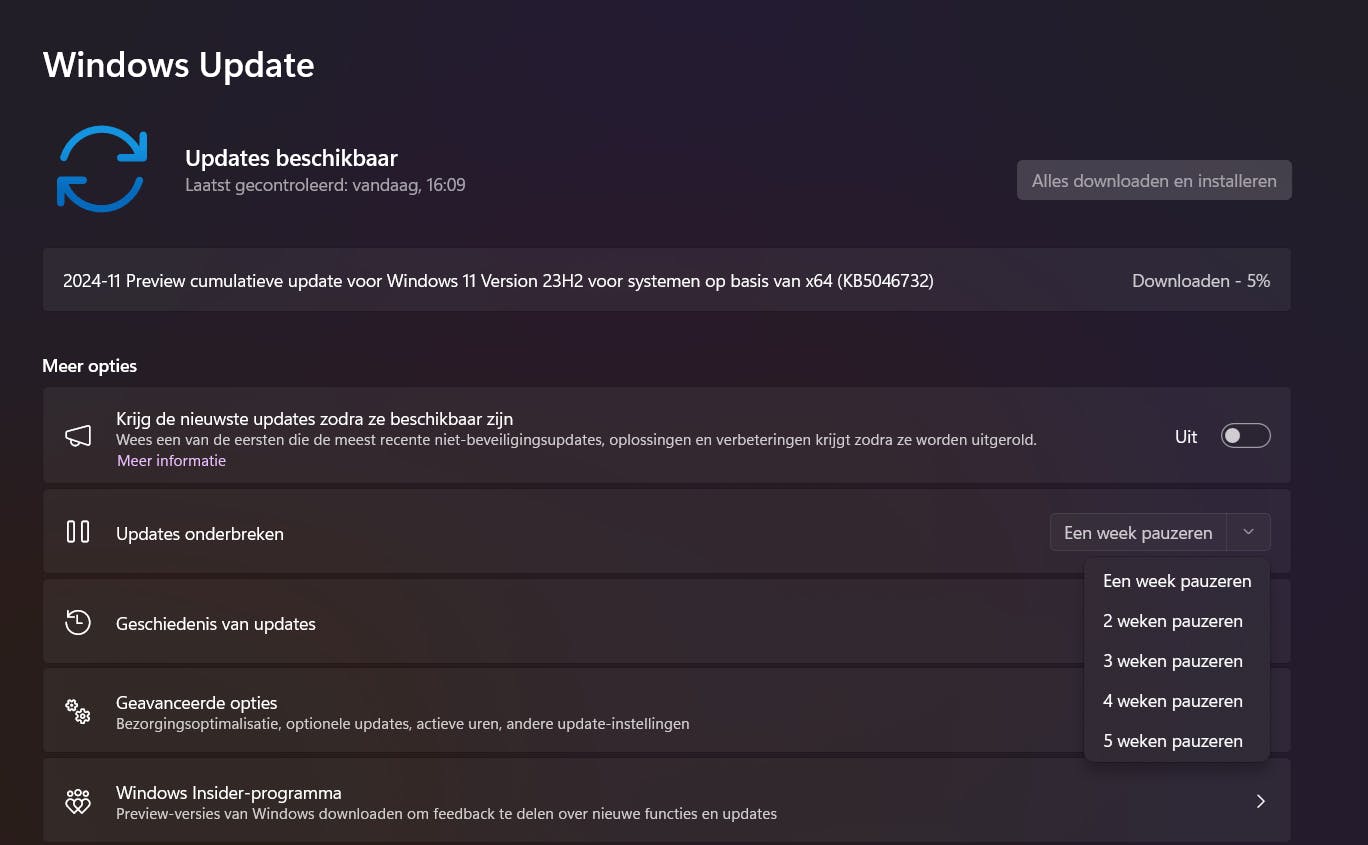
Task: Open the 'Meer informatie' link
Action: tap(171, 461)
